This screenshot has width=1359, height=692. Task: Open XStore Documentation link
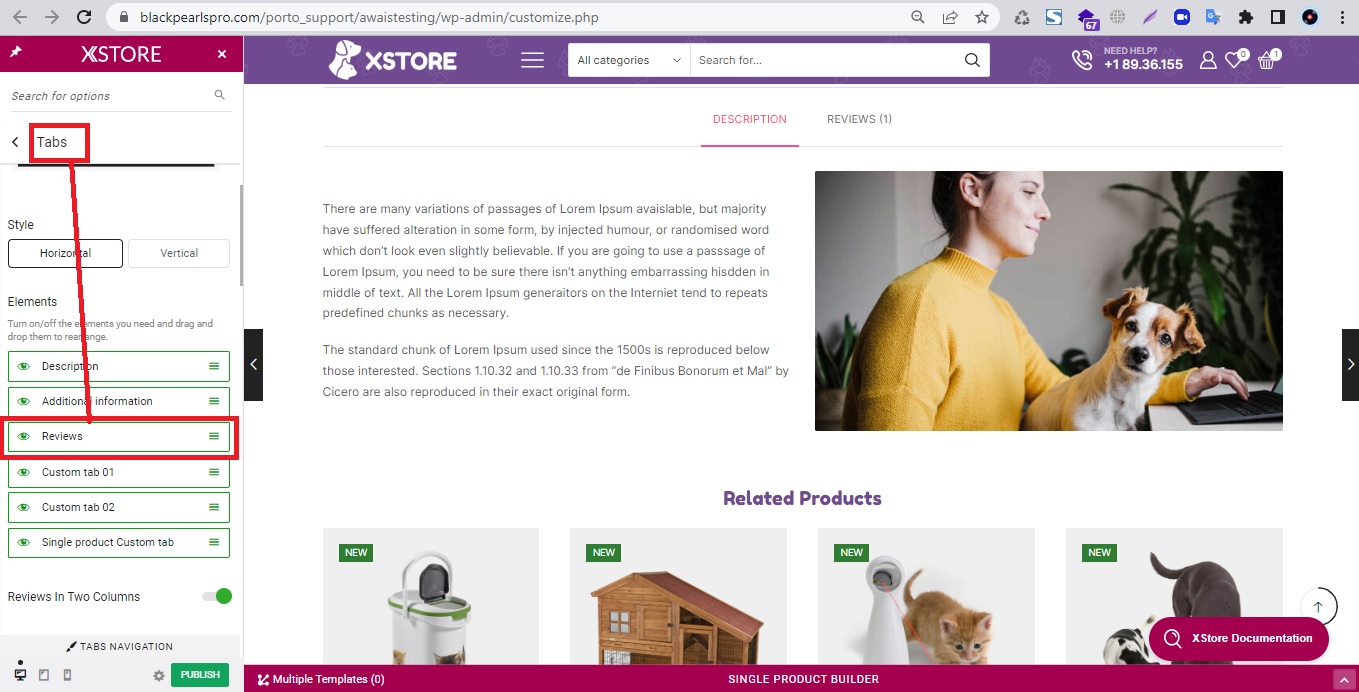[x=1239, y=638]
